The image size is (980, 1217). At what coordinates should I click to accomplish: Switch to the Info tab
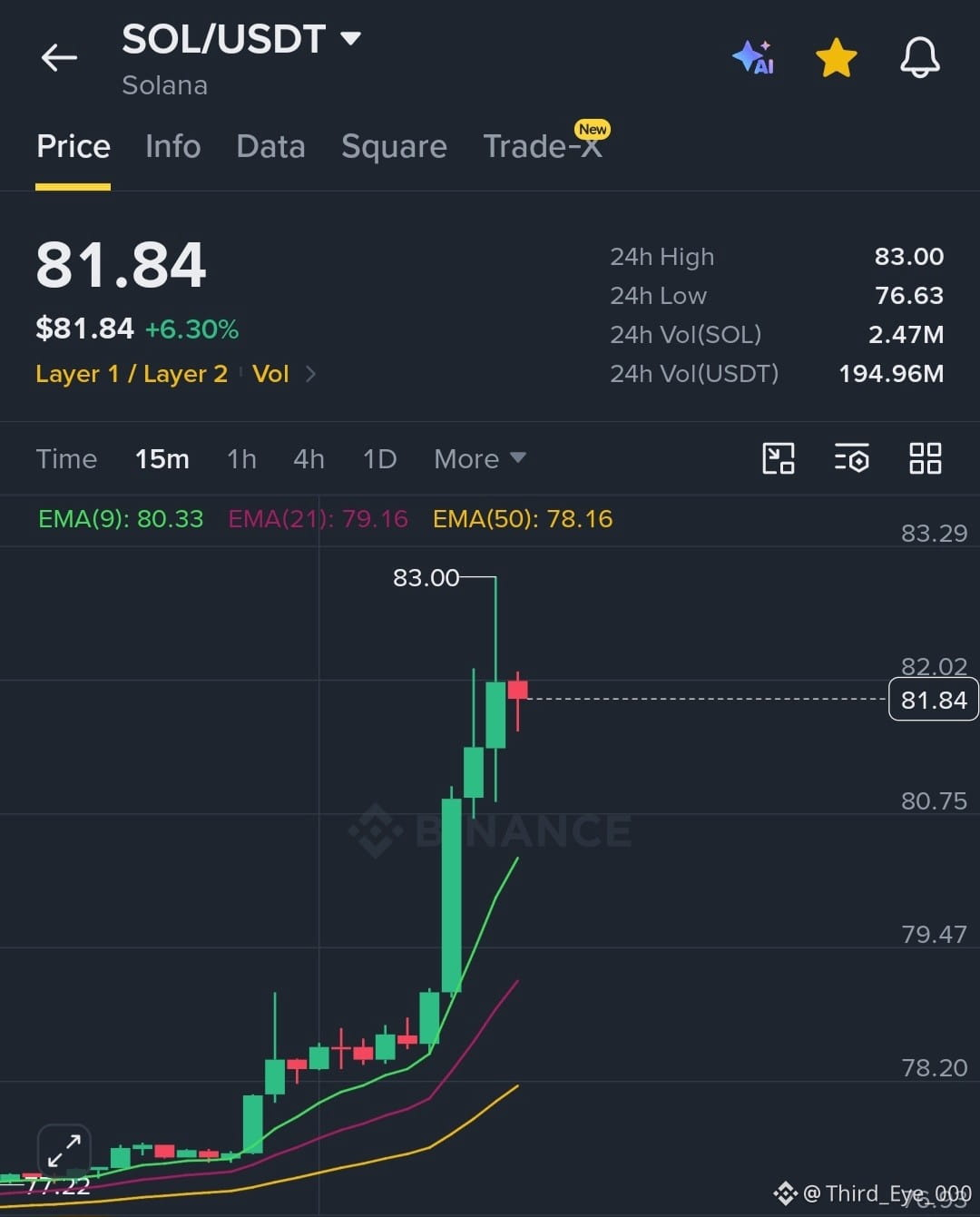[x=172, y=146]
